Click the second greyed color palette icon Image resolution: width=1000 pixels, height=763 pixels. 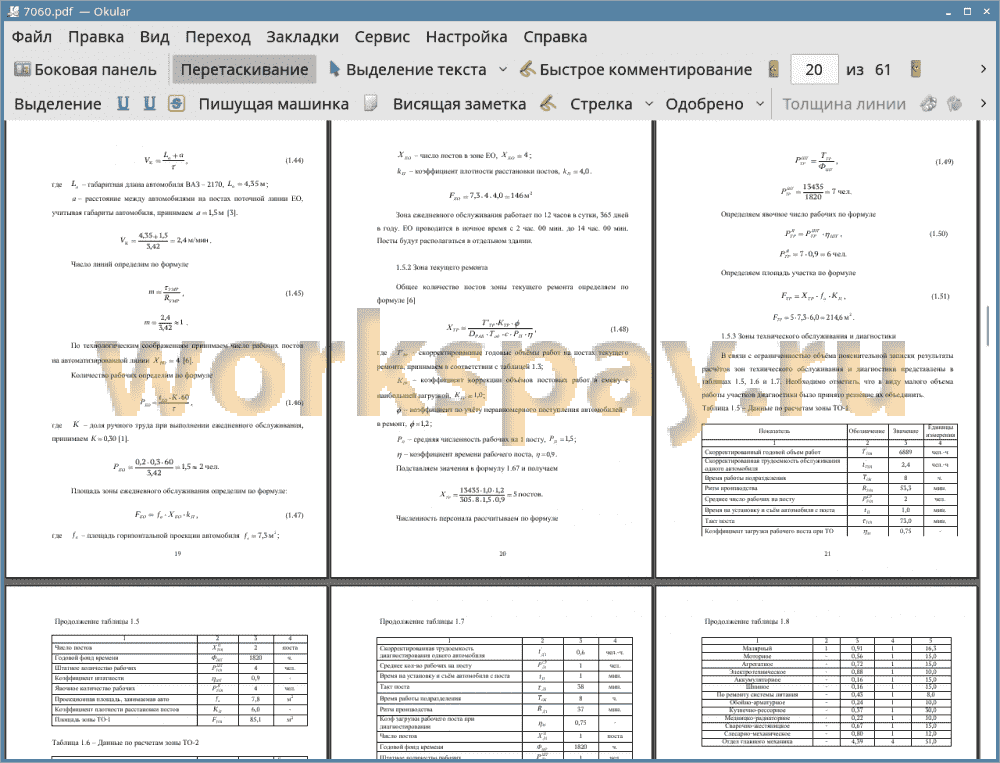tap(954, 103)
